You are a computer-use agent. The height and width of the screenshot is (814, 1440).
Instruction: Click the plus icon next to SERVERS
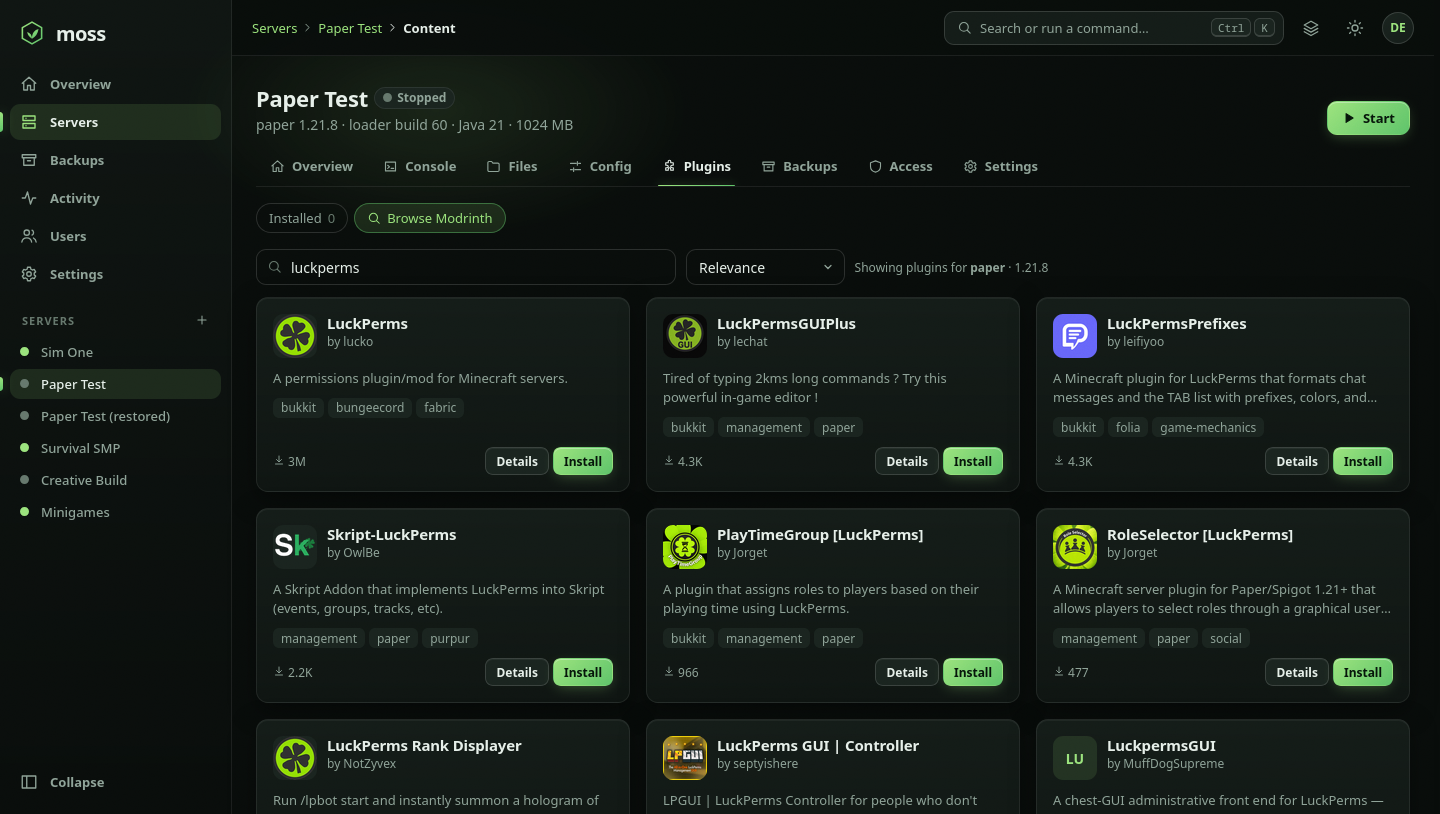click(202, 320)
